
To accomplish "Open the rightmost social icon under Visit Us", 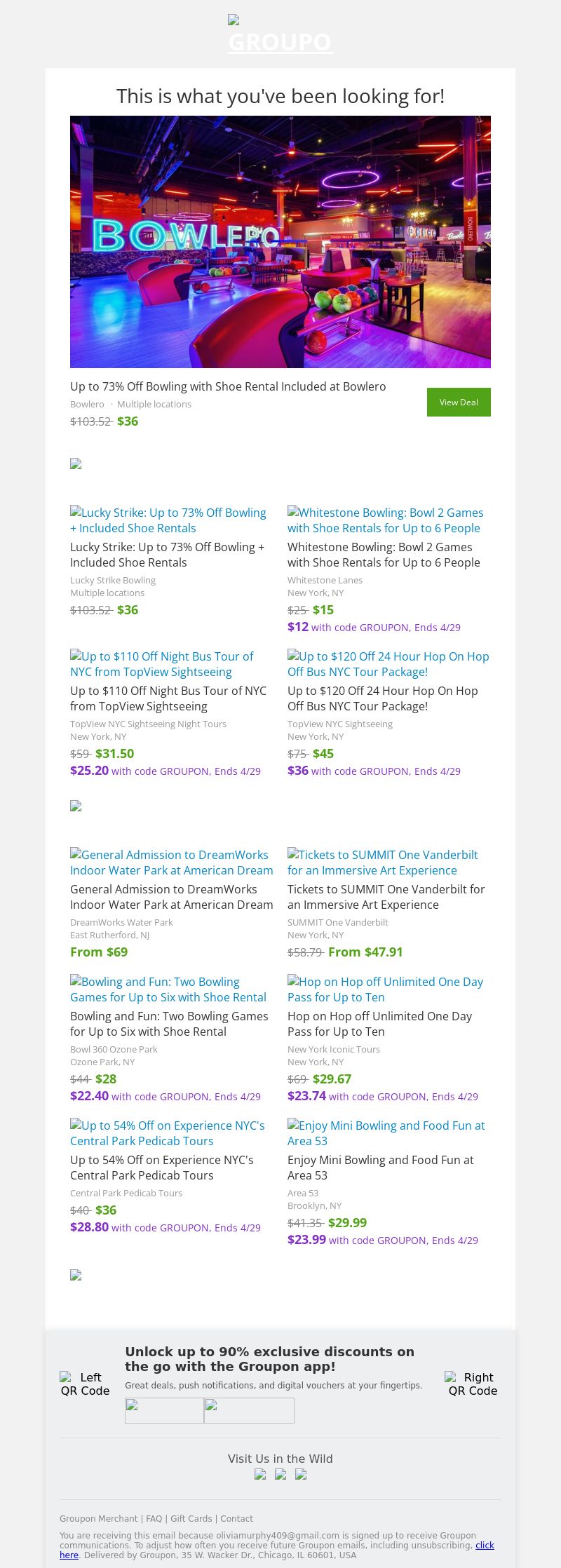I will [301, 1474].
